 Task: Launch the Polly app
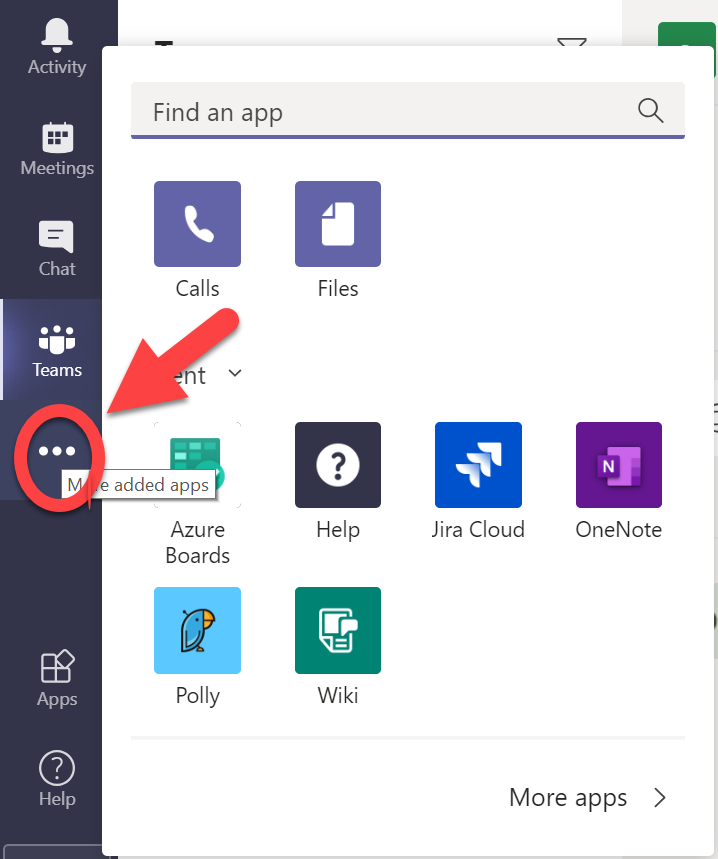pyautogui.click(x=197, y=630)
